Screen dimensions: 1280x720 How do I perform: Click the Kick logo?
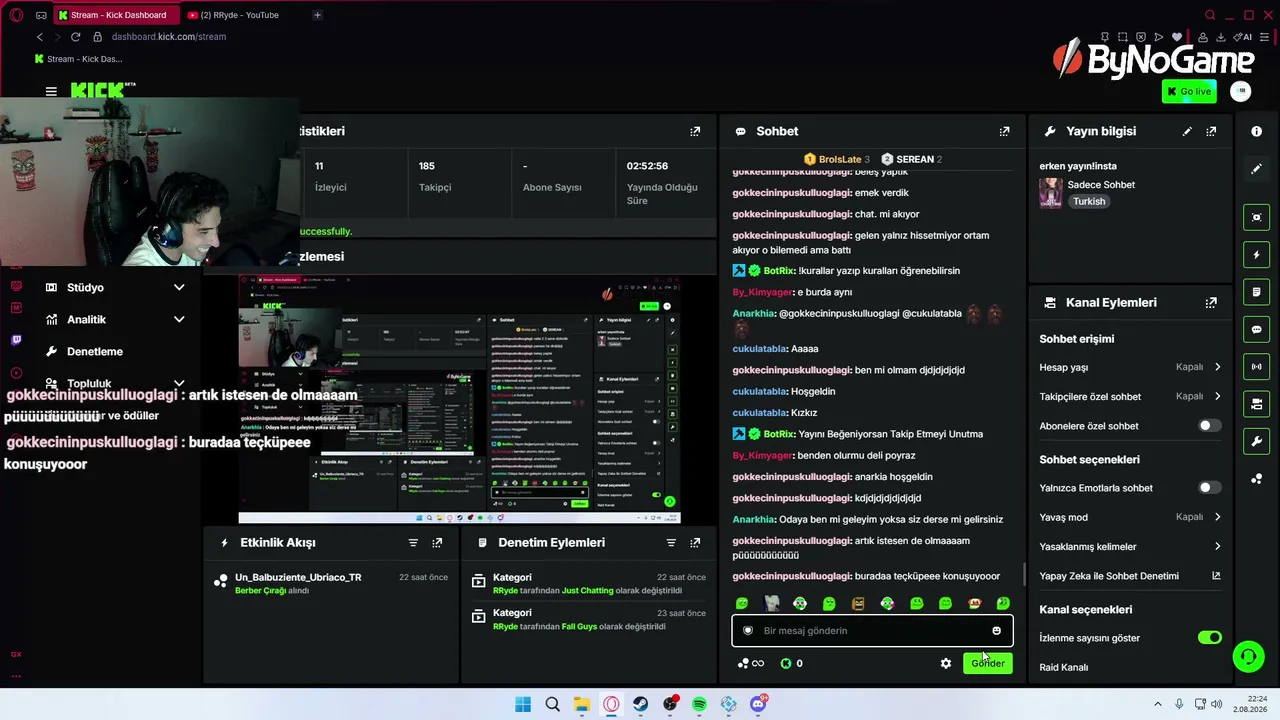tap(98, 91)
